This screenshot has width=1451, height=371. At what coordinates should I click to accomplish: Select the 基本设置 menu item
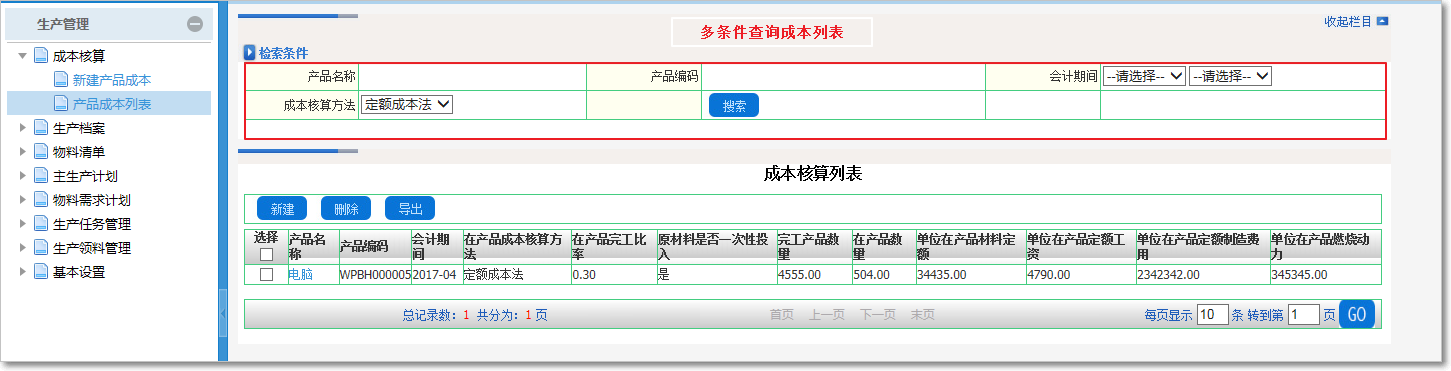pos(79,272)
